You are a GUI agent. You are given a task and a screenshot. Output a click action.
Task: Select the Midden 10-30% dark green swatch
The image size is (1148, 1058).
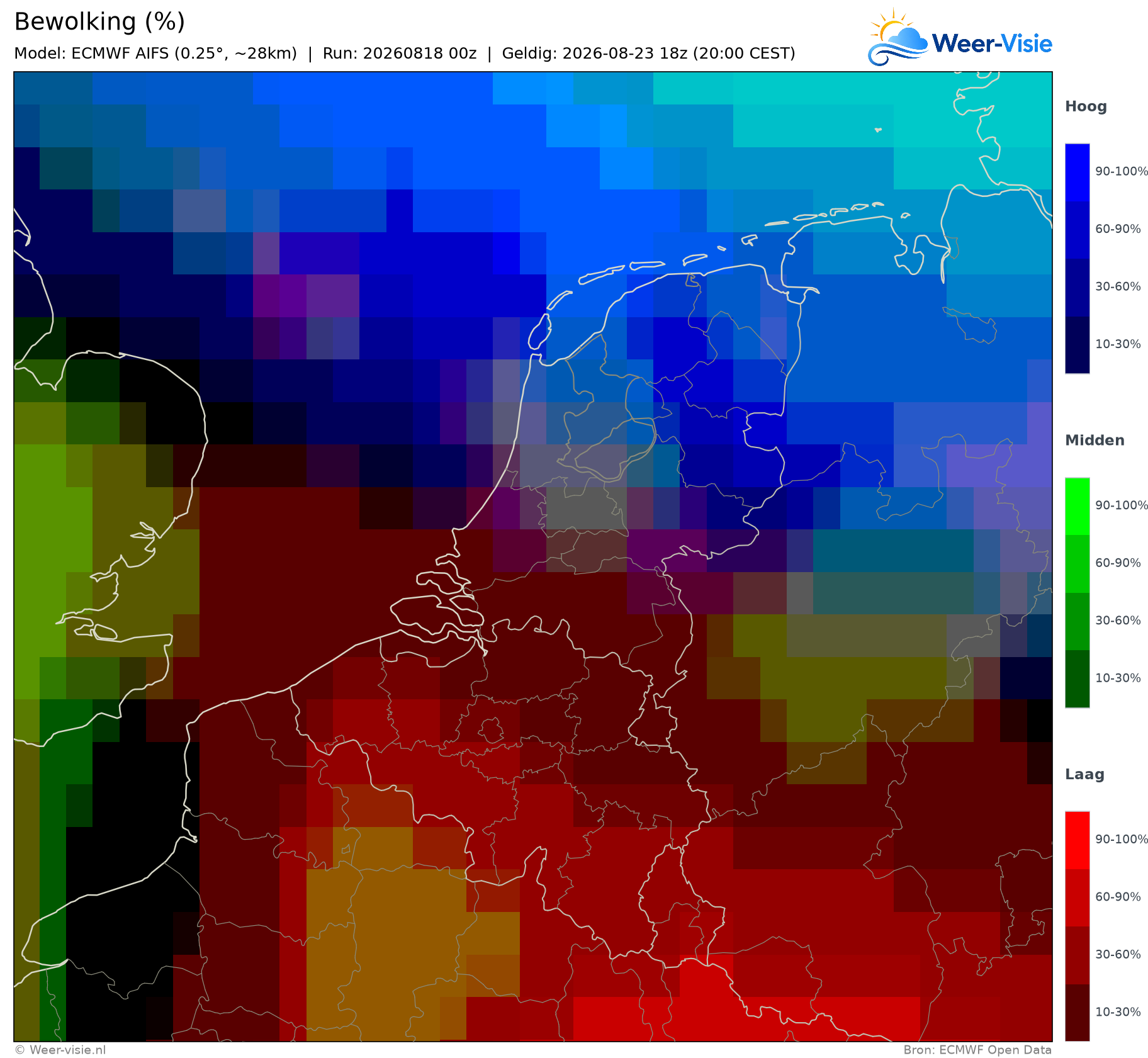tap(1077, 679)
